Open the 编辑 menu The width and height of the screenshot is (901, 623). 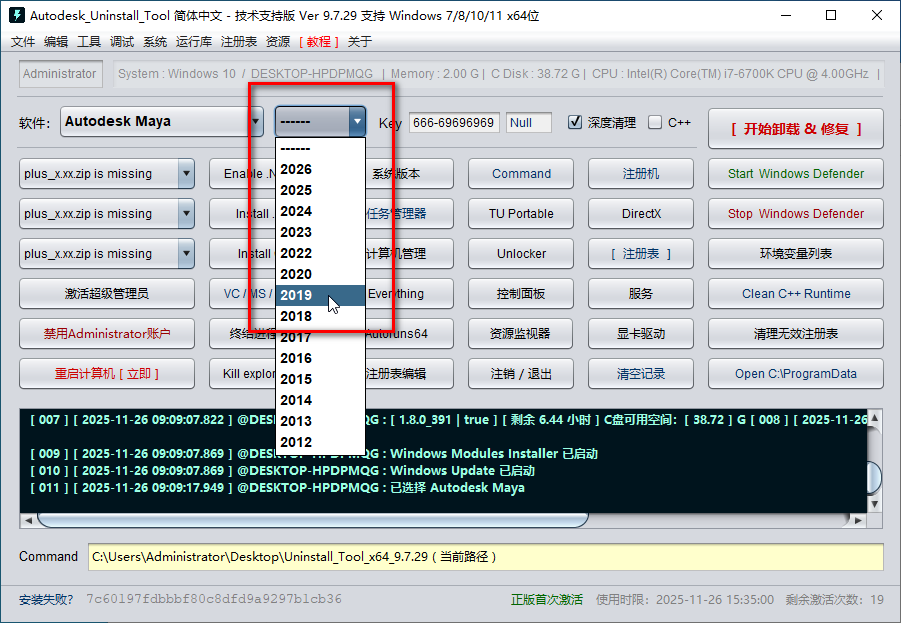(56, 41)
